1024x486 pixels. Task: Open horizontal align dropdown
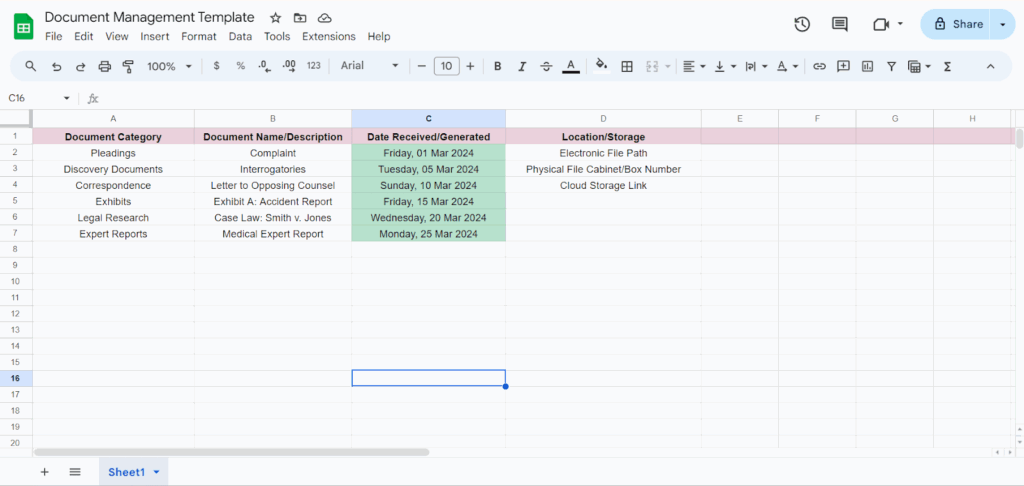coord(694,66)
